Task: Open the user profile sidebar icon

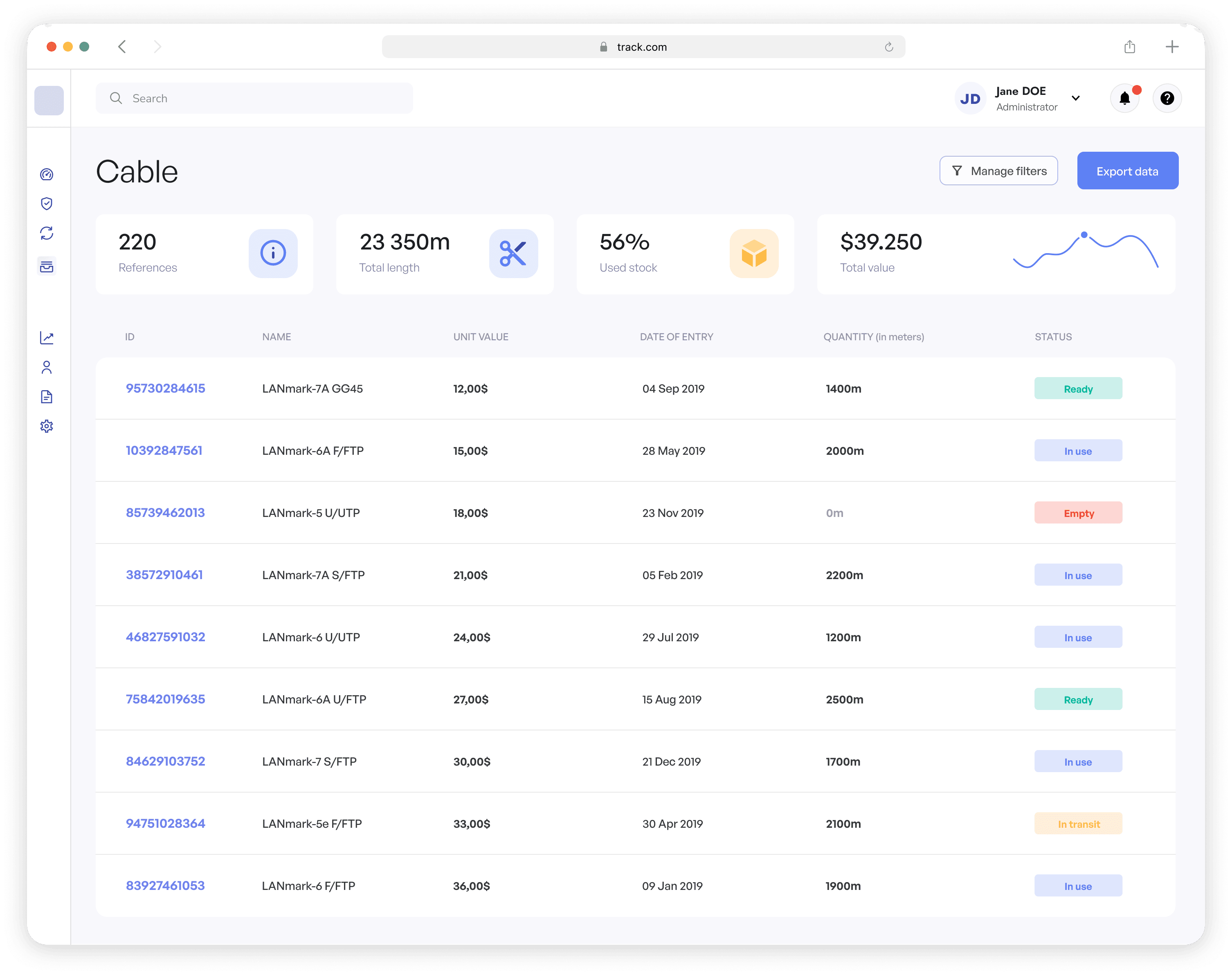Action: click(47, 367)
